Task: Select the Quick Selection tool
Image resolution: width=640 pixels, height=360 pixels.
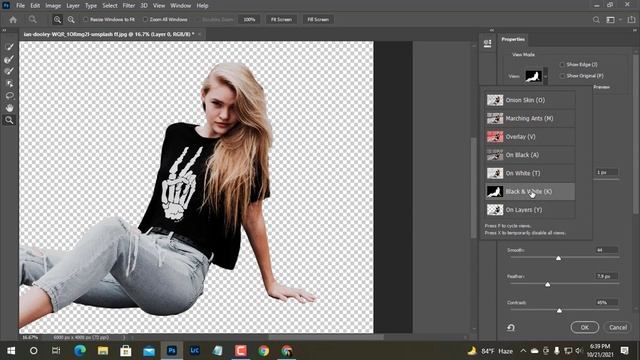Action: coord(9,47)
